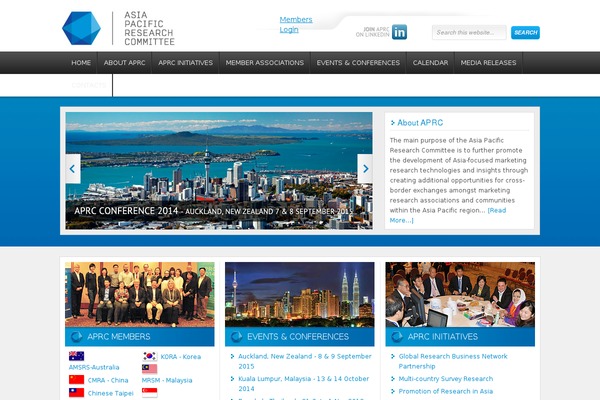Click Asia Pacific Research Committee title

coord(149,28)
